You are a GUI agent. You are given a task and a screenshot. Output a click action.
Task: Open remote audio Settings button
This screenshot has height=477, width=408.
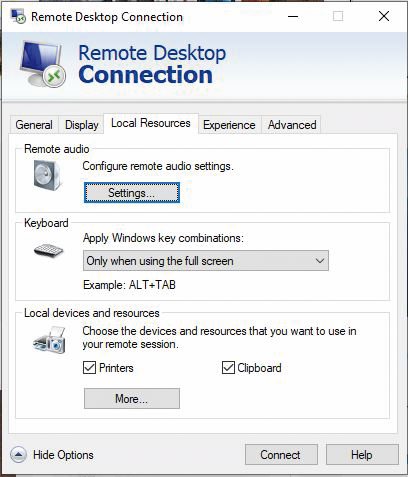pyautogui.click(x=132, y=193)
